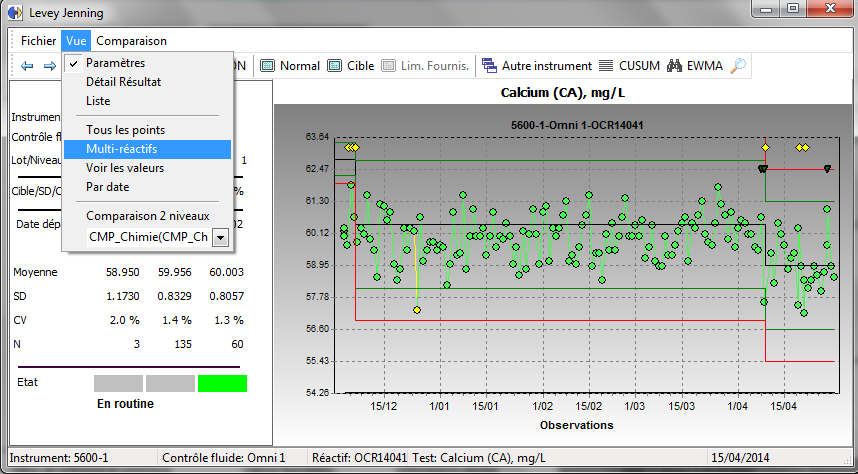Click the back arrow toolbar icon
858x474 pixels.
[27, 66]
